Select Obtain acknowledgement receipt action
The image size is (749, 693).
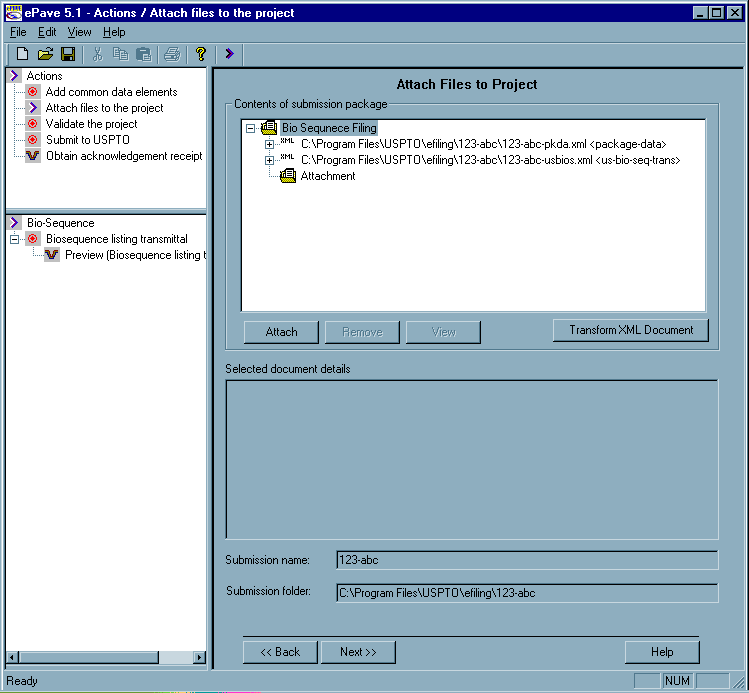[124, 156]
